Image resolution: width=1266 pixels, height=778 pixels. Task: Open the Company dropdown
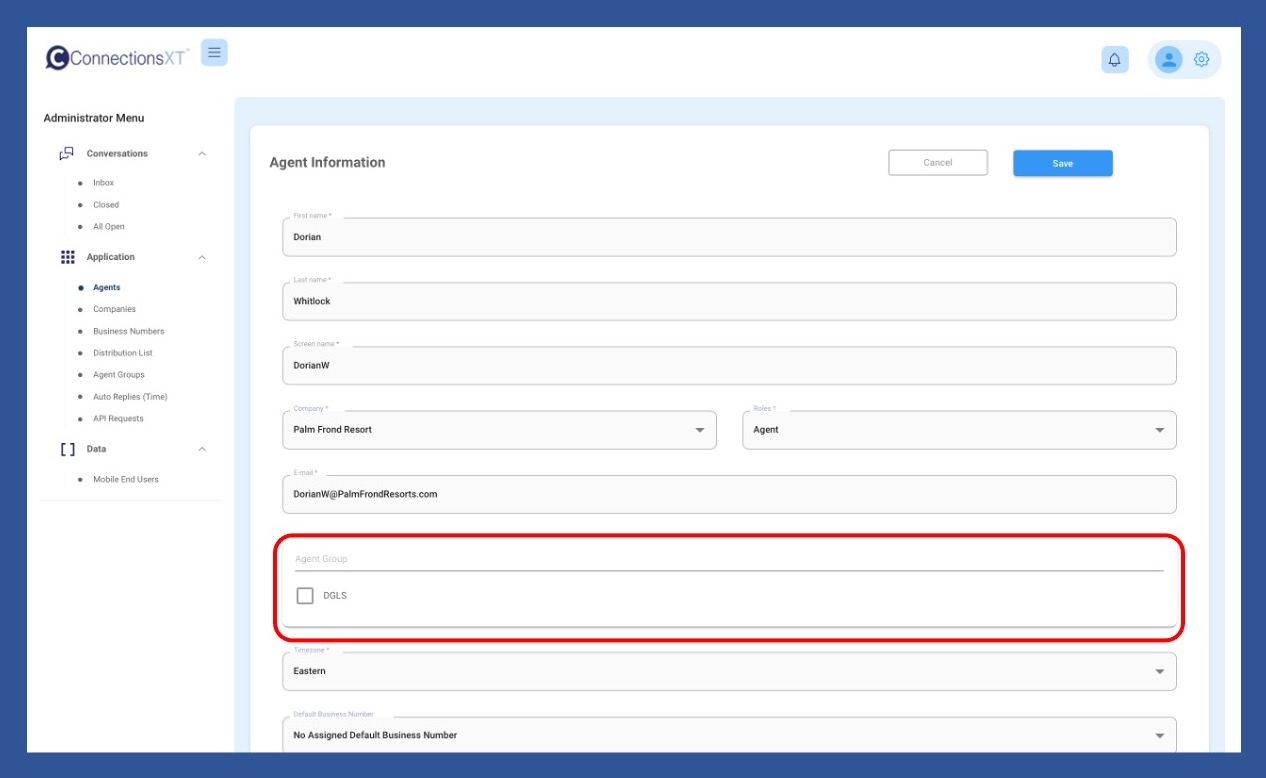[499, 430]
